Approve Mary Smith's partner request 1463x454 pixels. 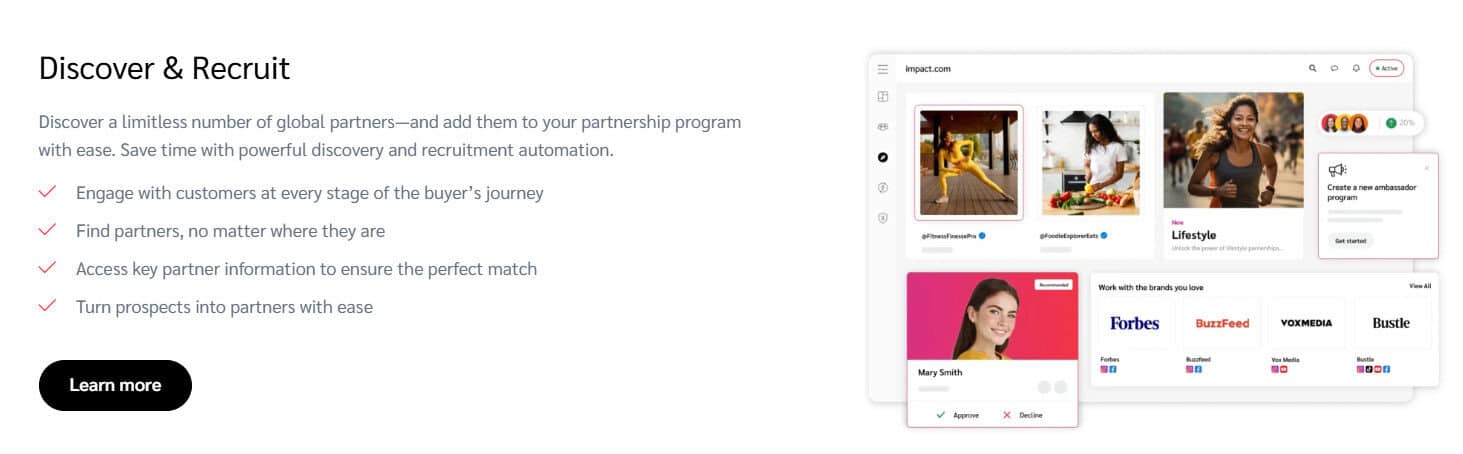coord(958,415)
